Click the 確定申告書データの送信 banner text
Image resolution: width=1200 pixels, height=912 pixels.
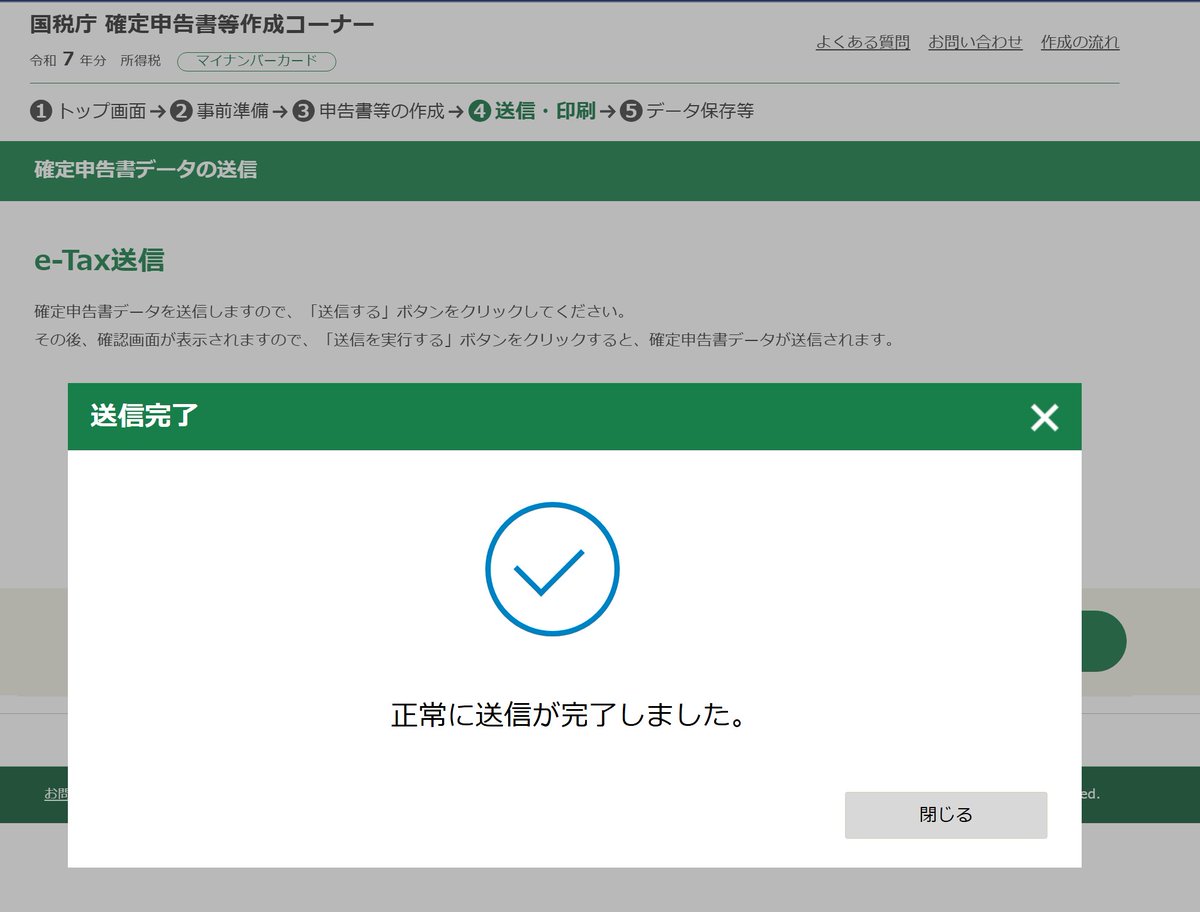click(x=146, y=170)
